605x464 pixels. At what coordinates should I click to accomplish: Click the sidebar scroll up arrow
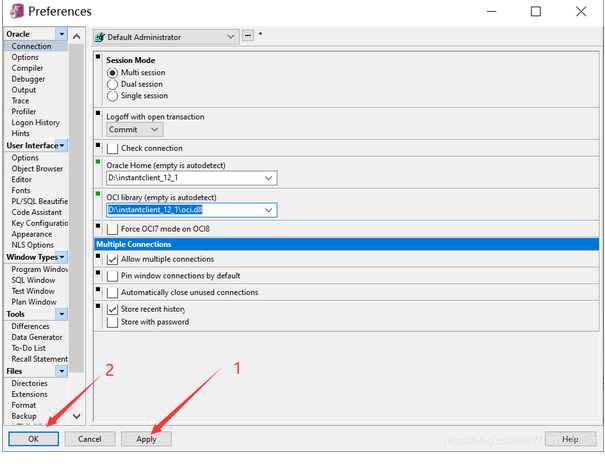[x=76, y=37]
